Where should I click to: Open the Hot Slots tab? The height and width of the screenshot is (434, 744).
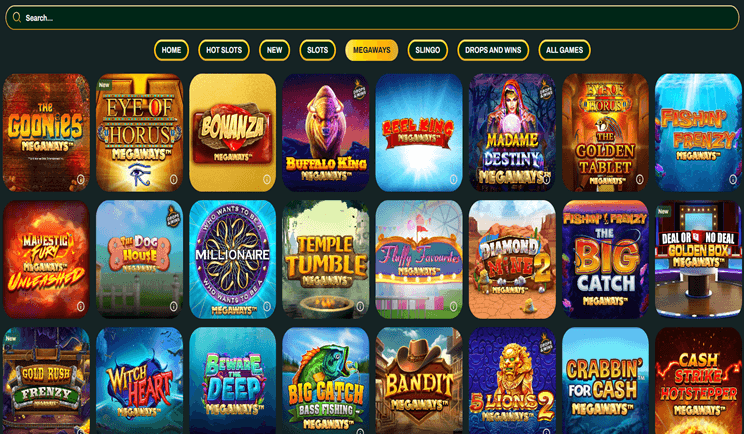pos(224,50)
